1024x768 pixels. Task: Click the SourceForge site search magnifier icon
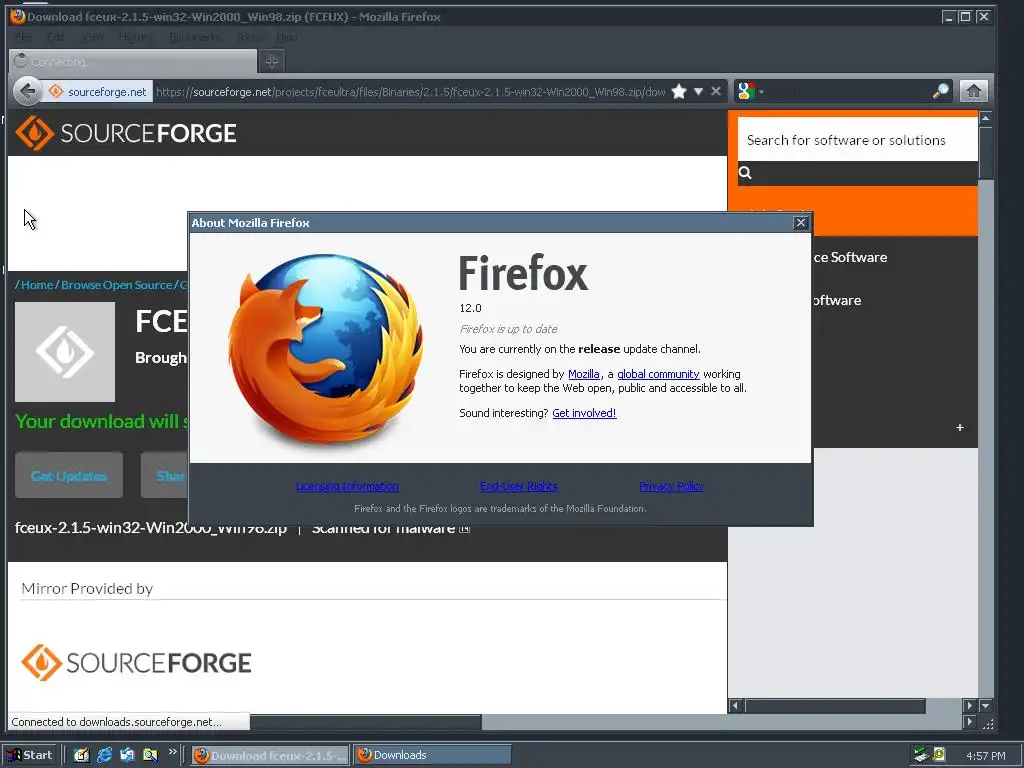tap(745, 172)
